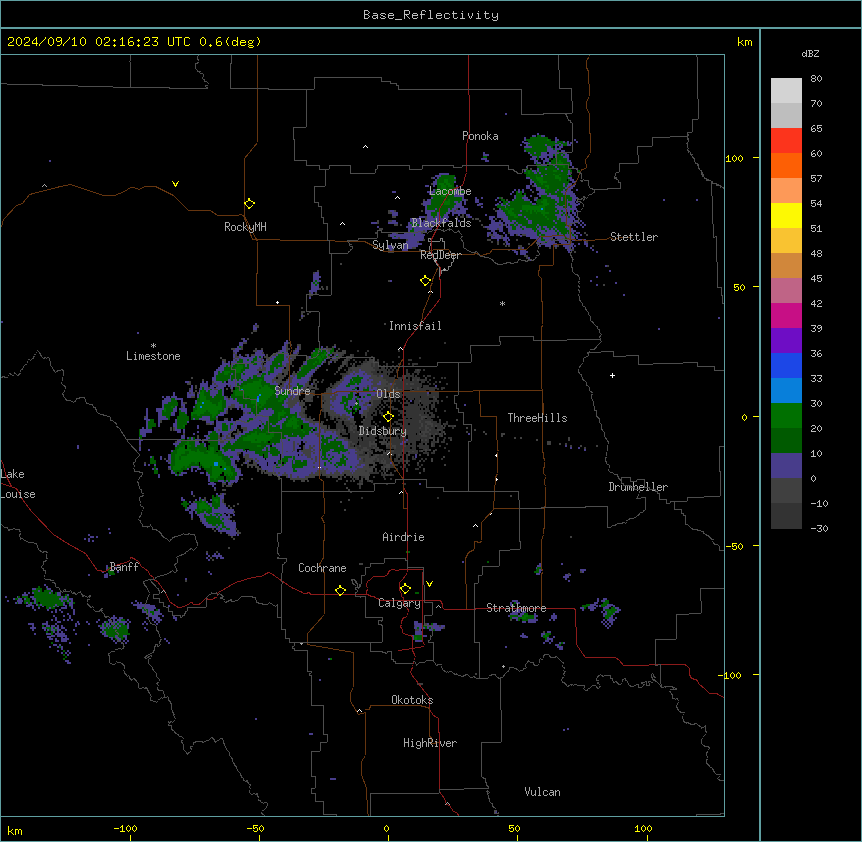Click the Airdrie label
This screenshot has height=842, width=862.
[x=404, y=537]
